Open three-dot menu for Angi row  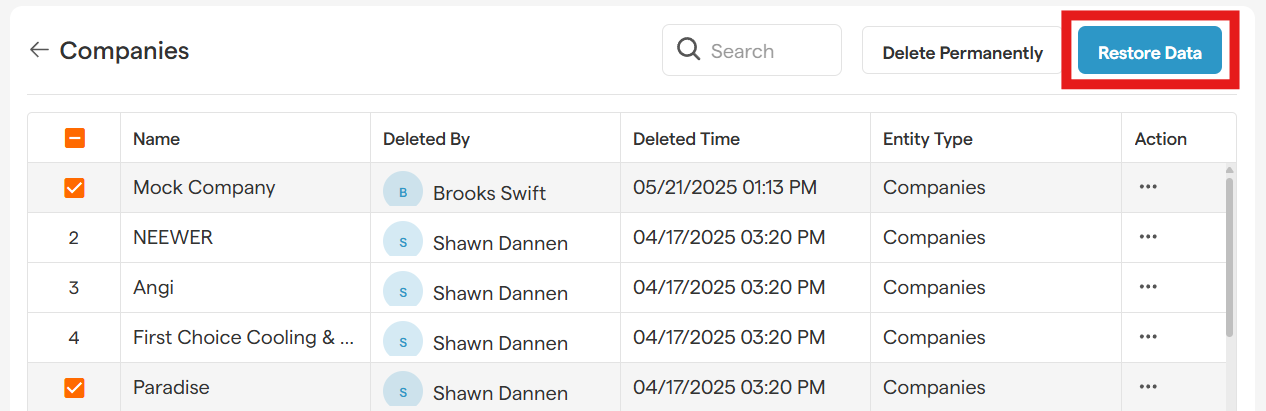pyautogui.click(x=1148, y=287)
